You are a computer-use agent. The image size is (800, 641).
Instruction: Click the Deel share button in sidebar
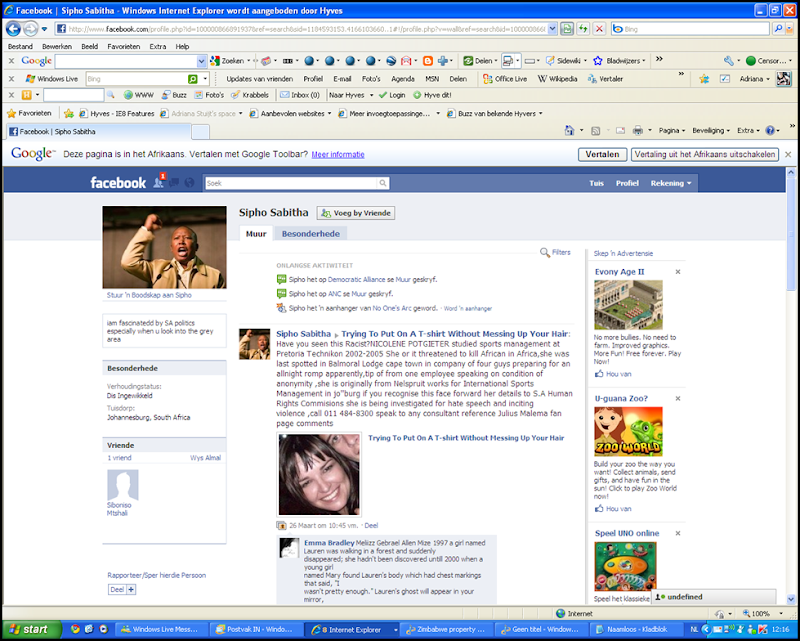pos(122,589)
